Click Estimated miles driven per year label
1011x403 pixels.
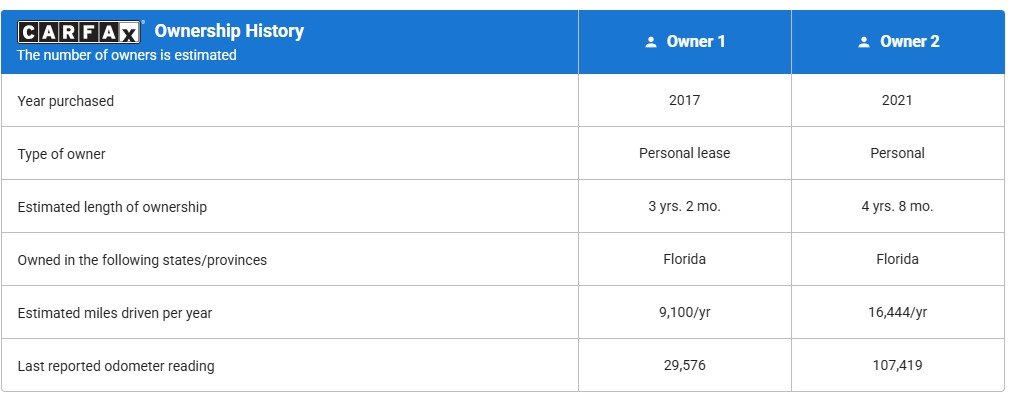point(115,313)
